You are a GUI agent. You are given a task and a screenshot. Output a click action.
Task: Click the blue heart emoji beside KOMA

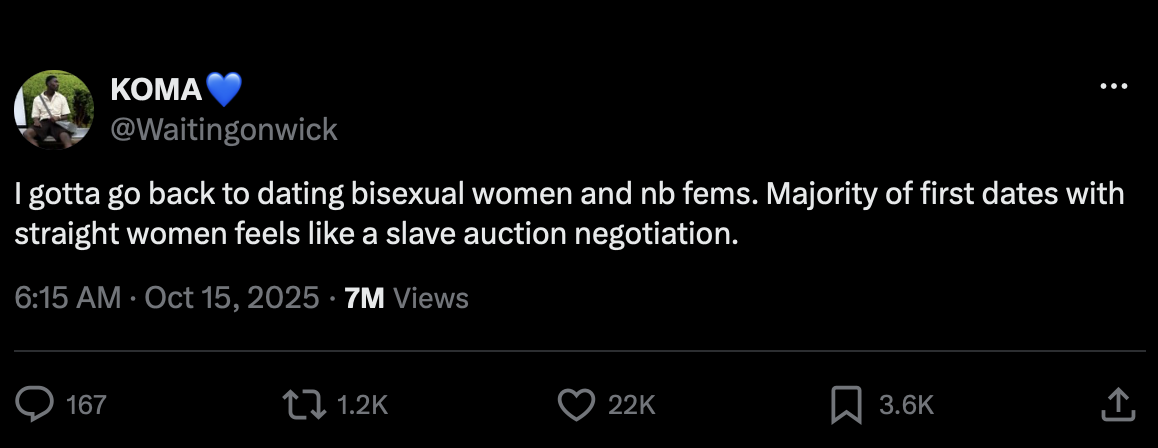[223, 89]
